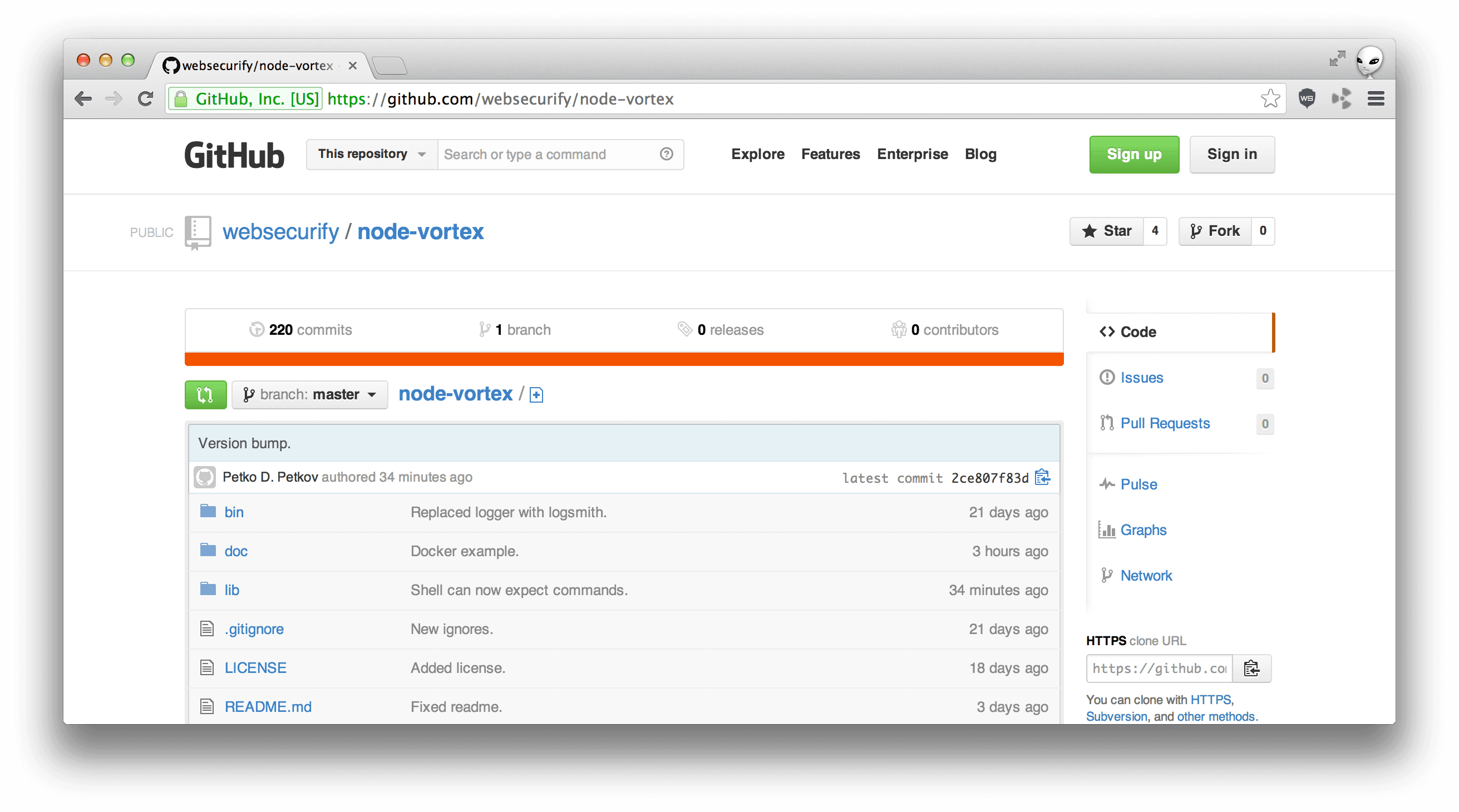
Task: Click the doc folder icon
Action: point(208,551)
